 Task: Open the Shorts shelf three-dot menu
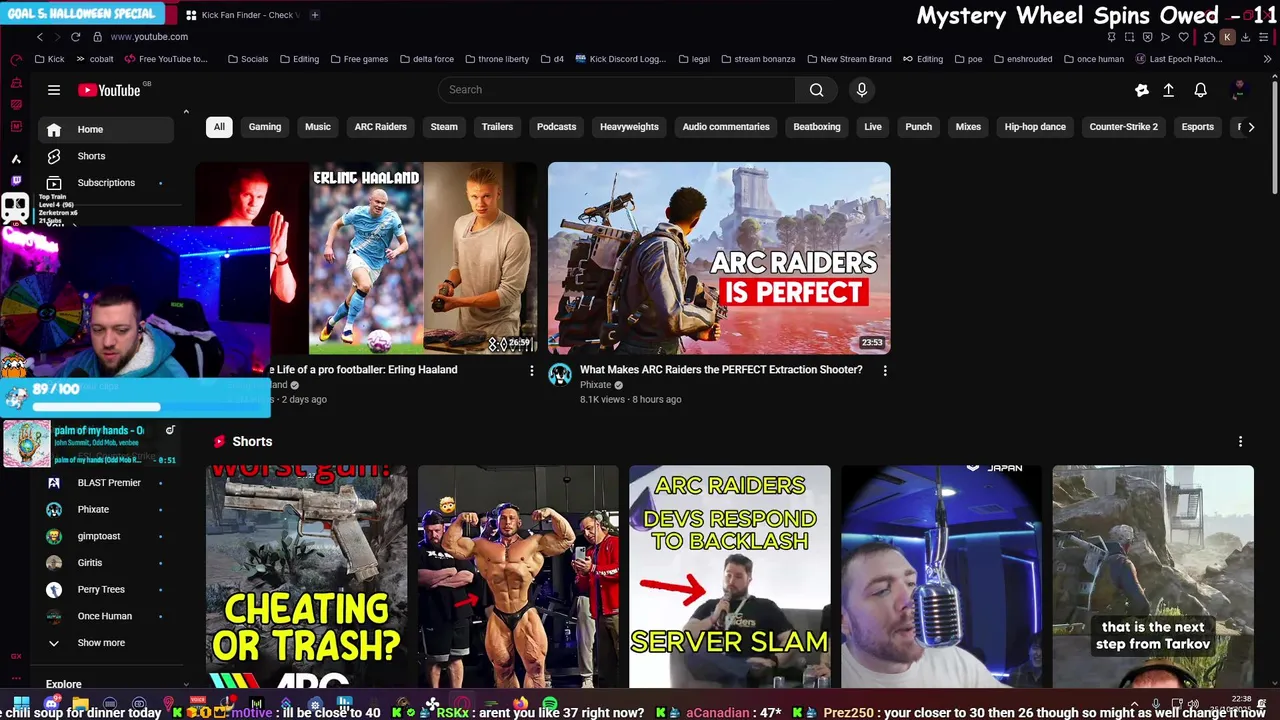(1240, 442)
